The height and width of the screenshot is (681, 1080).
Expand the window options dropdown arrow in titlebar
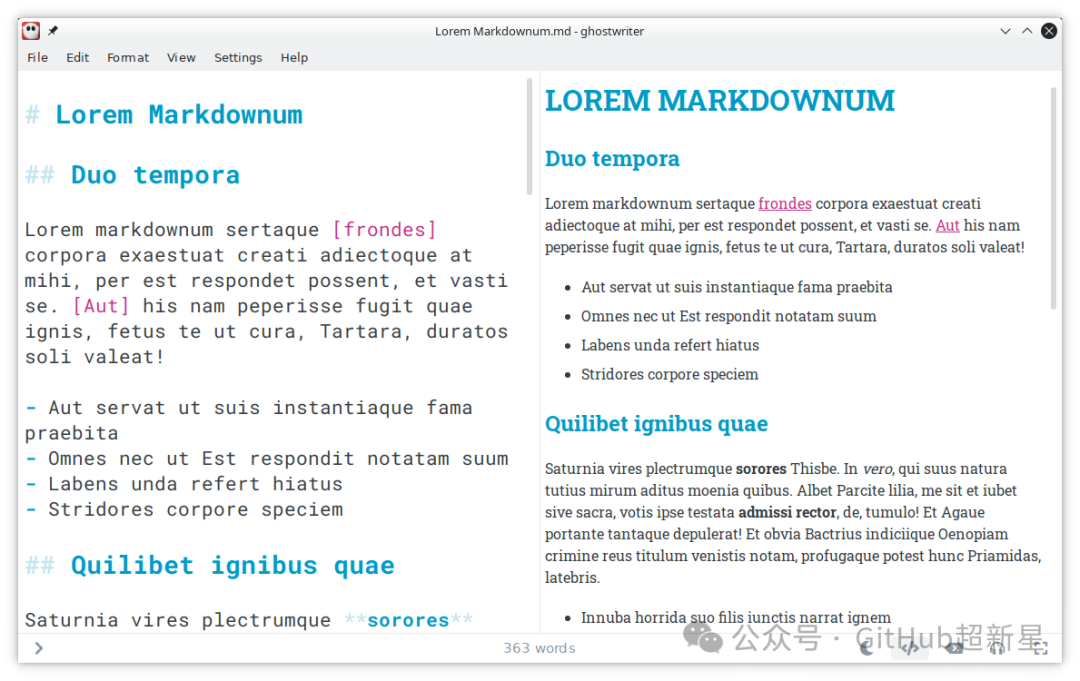pos(1005,30)
